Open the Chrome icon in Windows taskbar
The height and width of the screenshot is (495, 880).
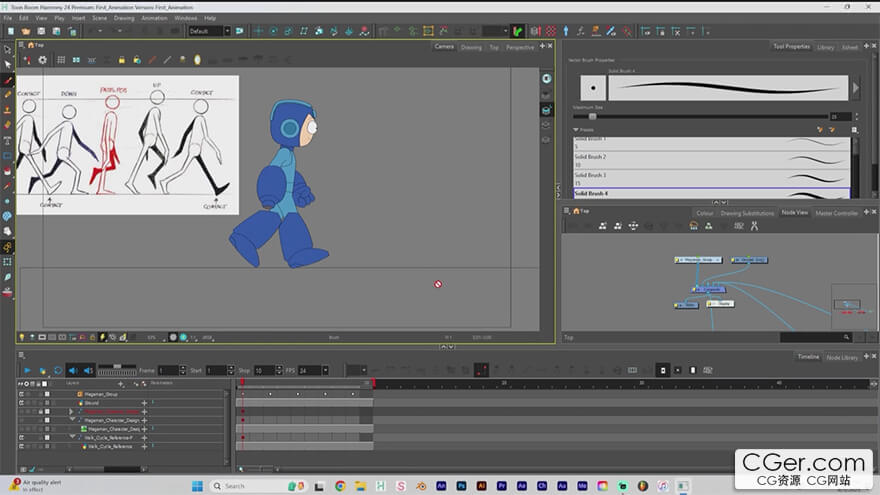pyautogui.click(x=340, y=486)
